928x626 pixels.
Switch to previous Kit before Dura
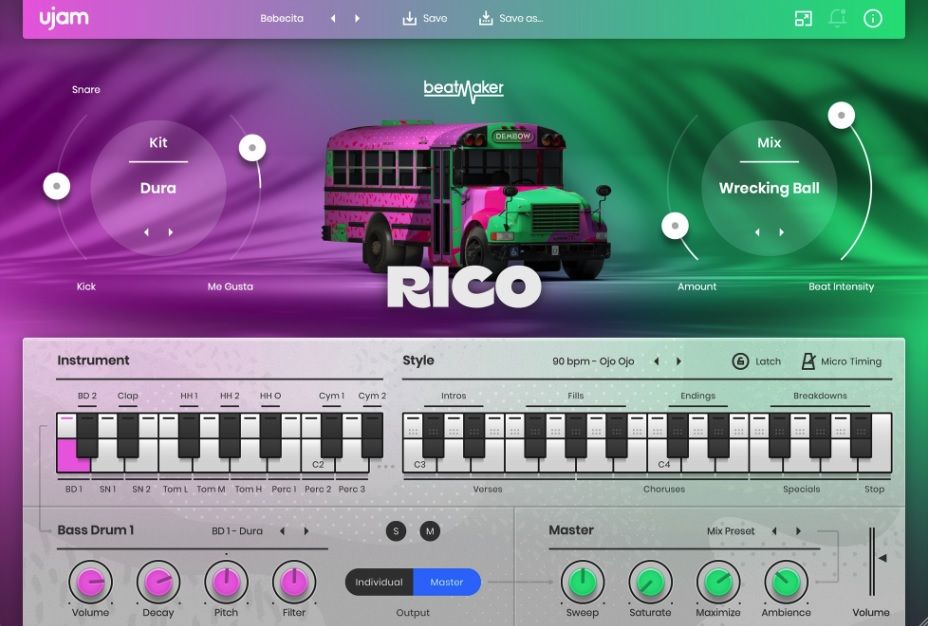pyautogui.click(x=146, y=233)
